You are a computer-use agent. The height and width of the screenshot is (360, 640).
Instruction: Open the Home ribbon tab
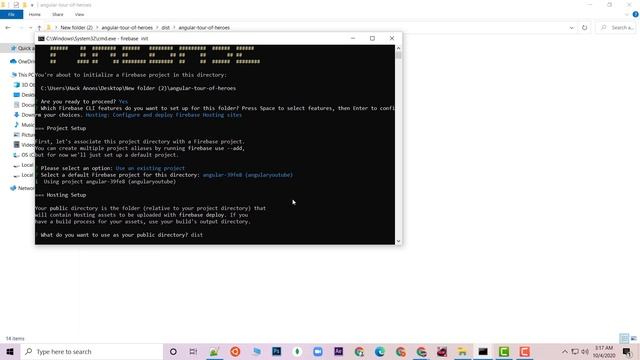[x=35, y=14]
